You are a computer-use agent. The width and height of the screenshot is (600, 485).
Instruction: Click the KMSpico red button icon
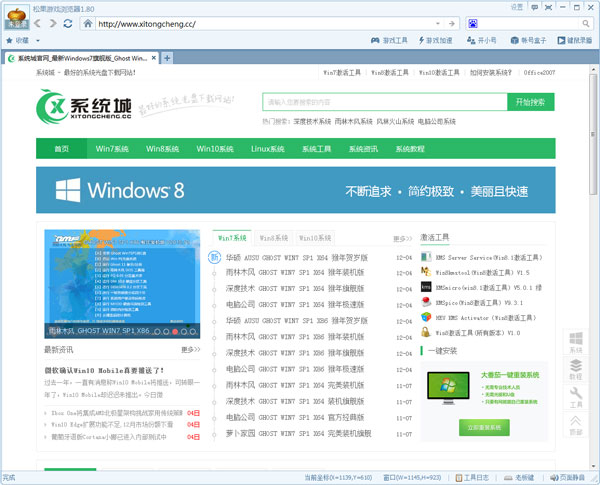point(426,302)
